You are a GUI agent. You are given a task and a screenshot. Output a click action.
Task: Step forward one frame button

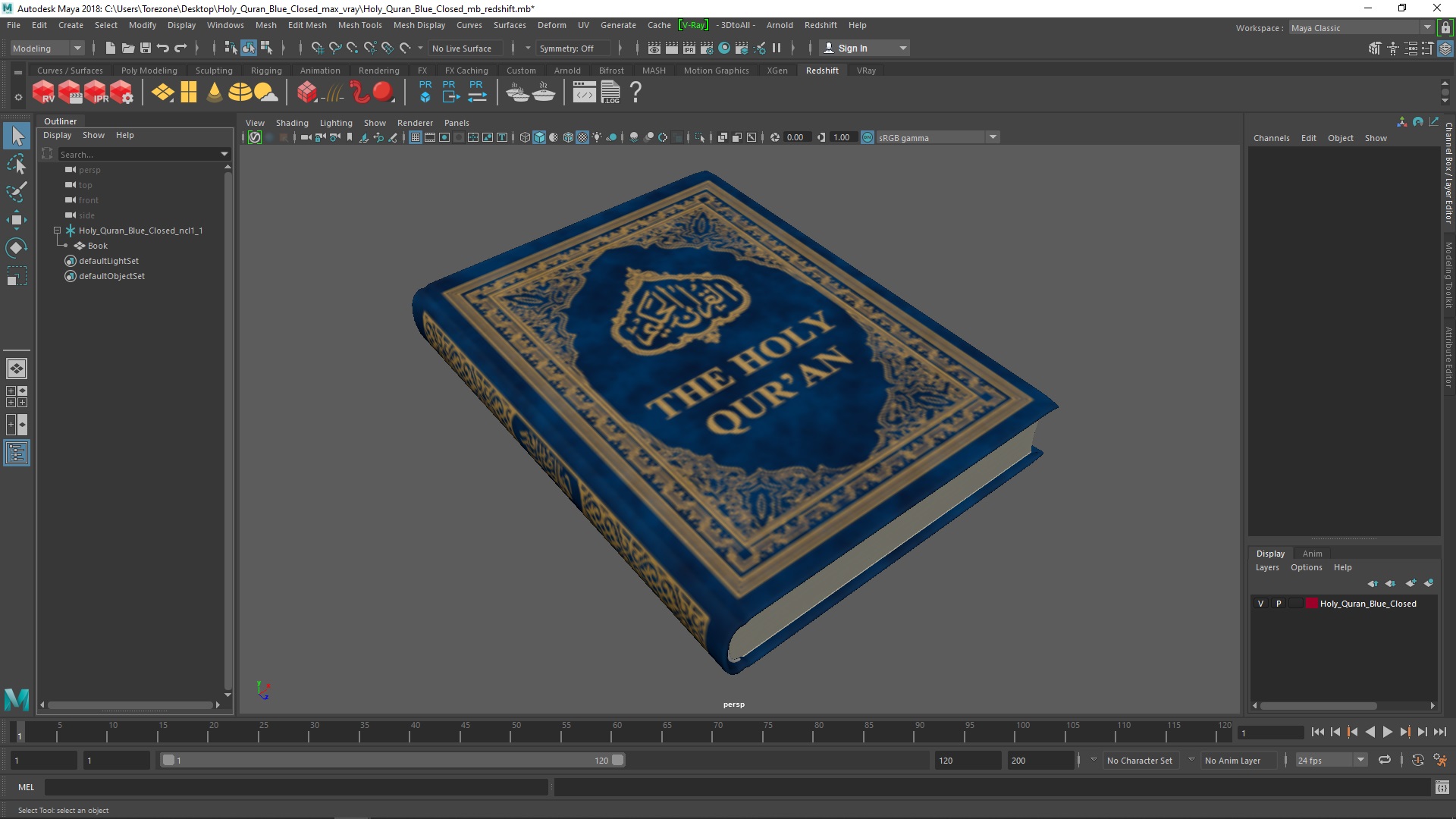pos(1422,732)
